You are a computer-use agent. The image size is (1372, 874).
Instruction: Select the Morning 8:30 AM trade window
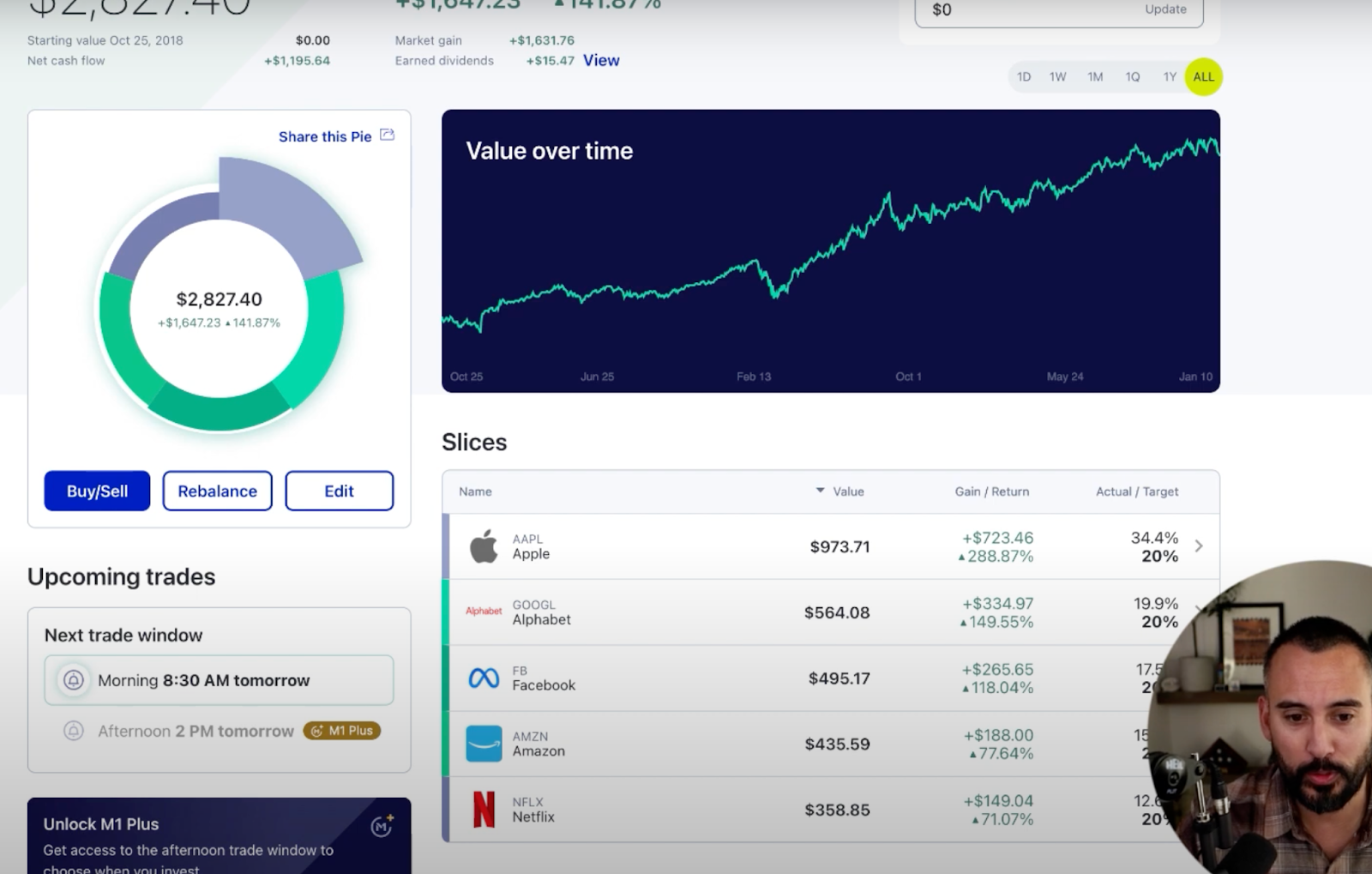(x=219, y=680)
